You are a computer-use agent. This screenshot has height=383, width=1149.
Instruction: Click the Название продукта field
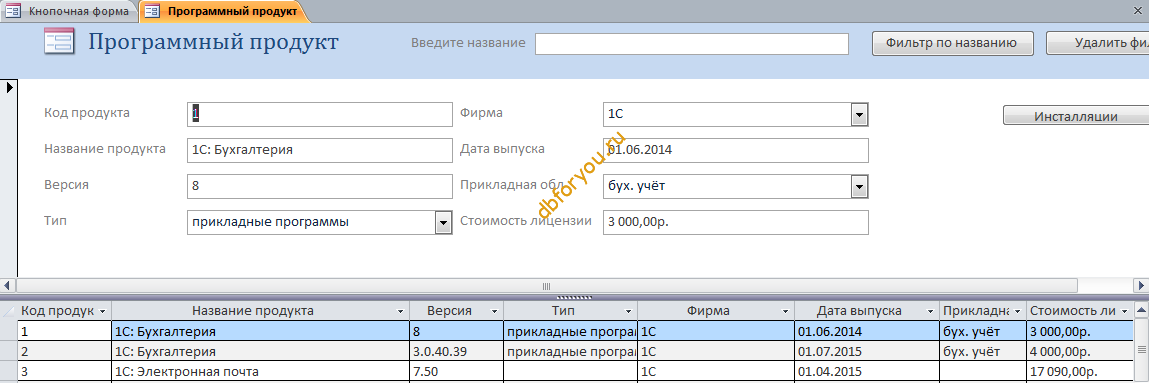click(319, 150)
